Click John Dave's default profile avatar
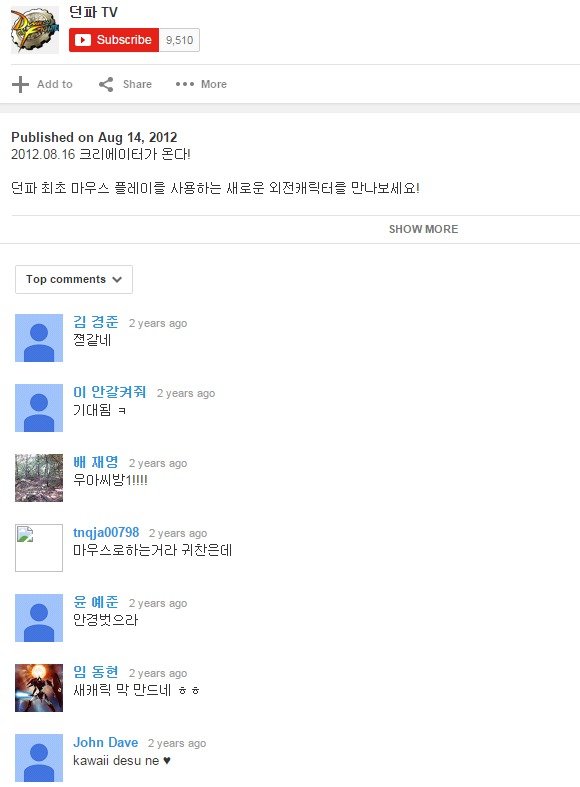 pos(39,758)
